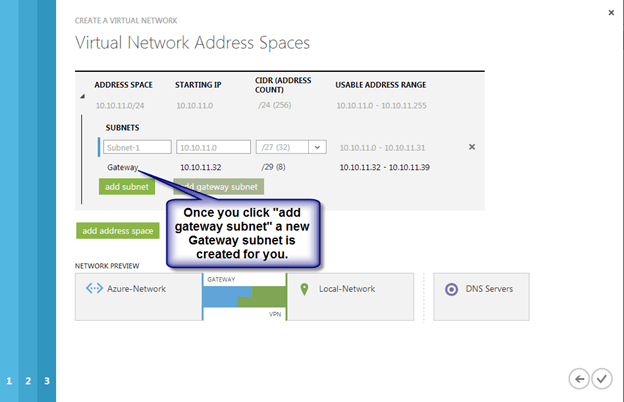Go to wizard step 1

point(10,381)
